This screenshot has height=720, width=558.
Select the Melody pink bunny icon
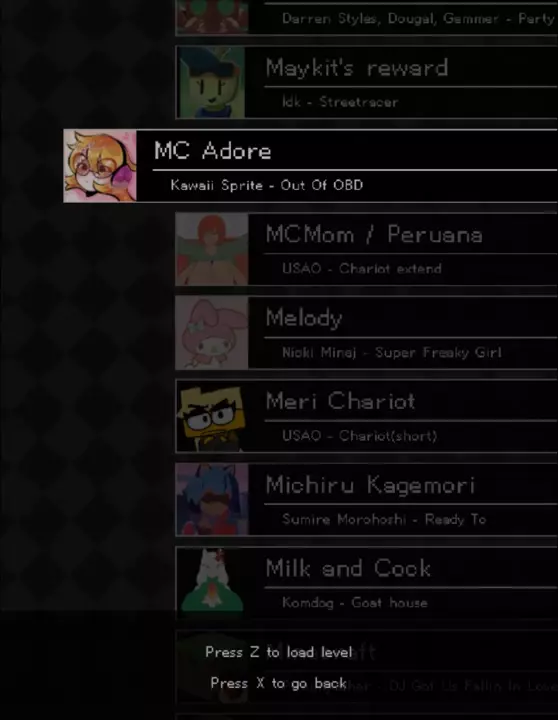click(x=212, y=332)
